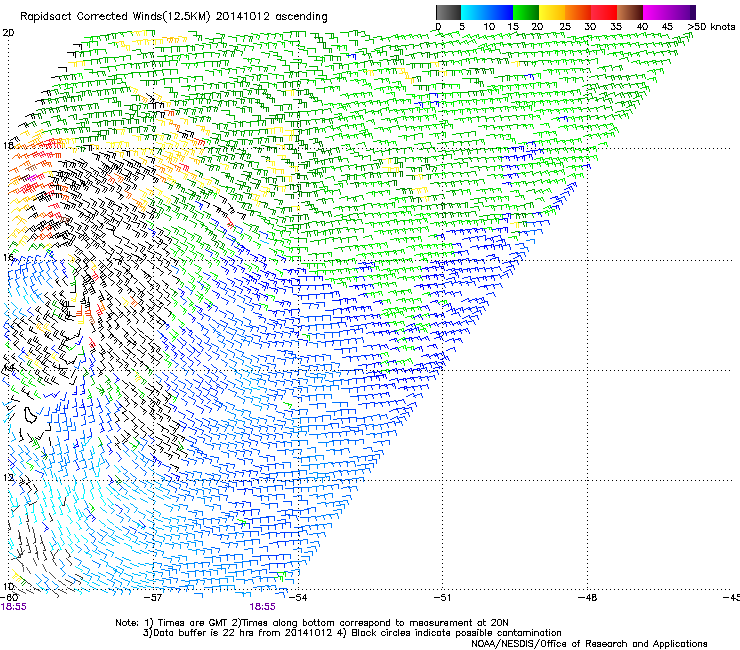Click the orange 25-30 knots legend color
Screen dimensions: 740x650
pyautogui.click(x=578, y=12)
